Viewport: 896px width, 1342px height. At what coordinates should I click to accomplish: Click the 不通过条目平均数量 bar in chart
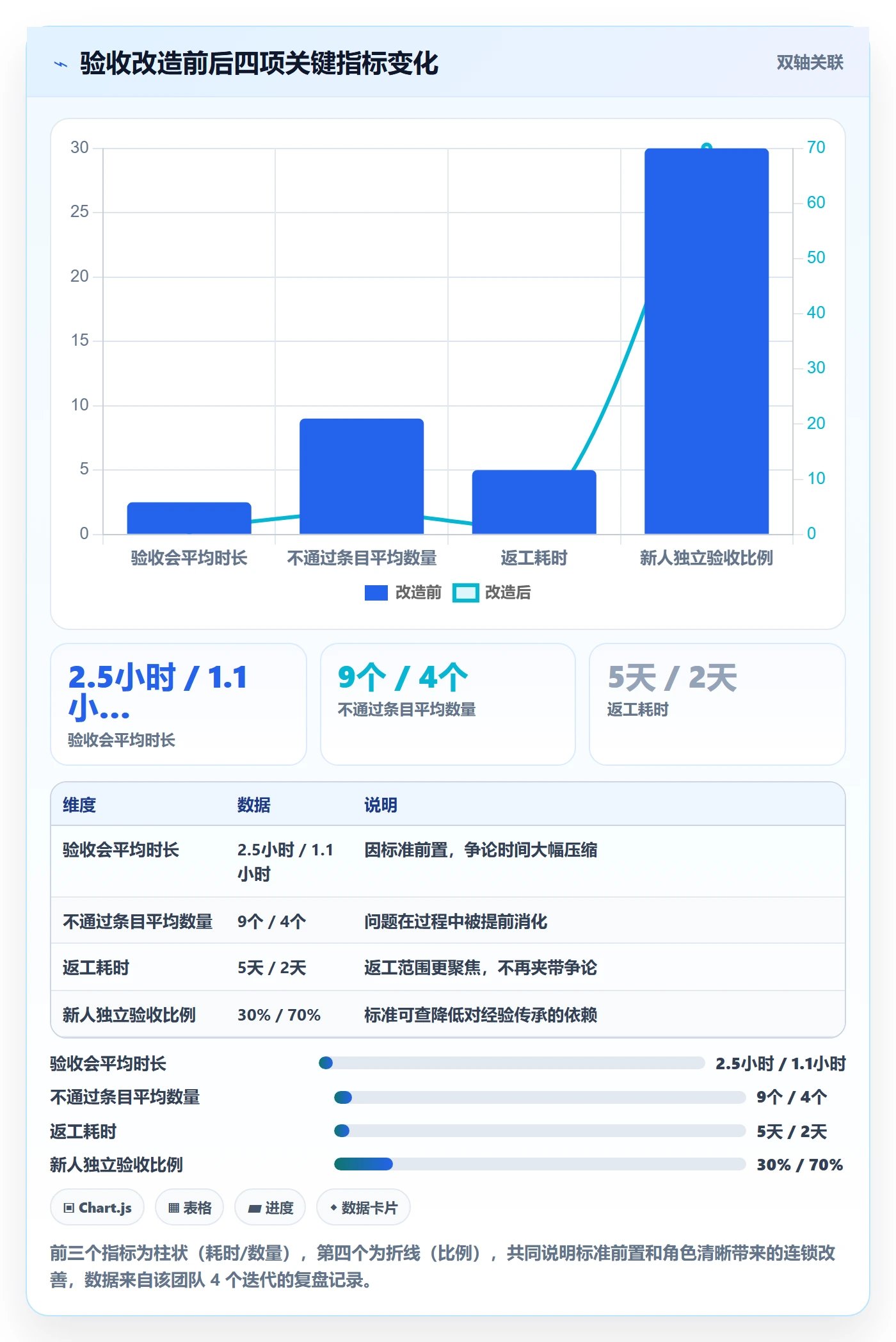click(362, 476)
